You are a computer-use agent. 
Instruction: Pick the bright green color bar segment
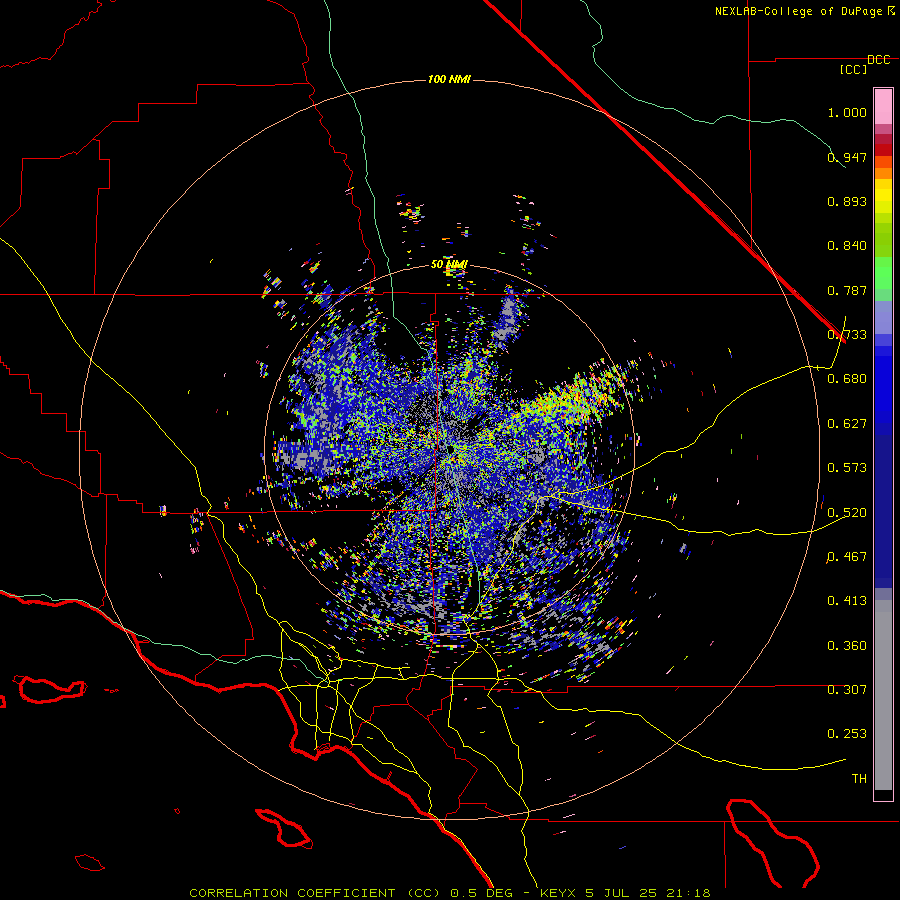point(883,273)
